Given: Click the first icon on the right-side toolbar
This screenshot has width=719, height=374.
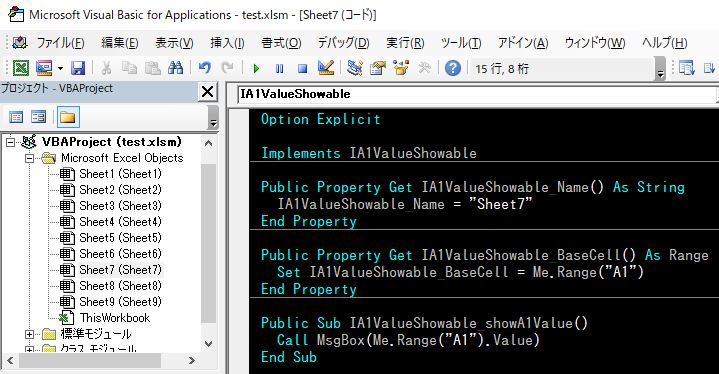Looking at the screenshot, I should pos(686,68).
